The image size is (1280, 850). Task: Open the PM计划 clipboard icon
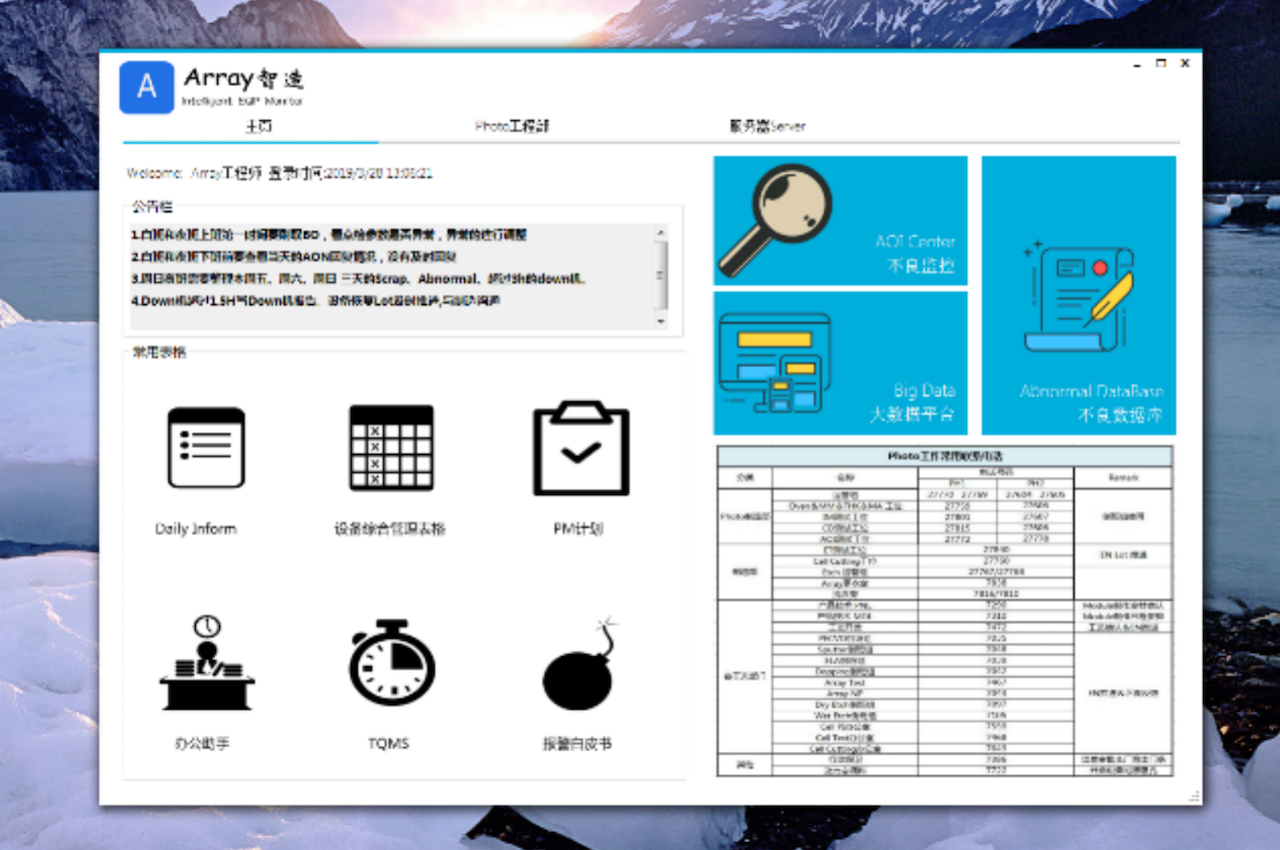(x=580, y=448)
